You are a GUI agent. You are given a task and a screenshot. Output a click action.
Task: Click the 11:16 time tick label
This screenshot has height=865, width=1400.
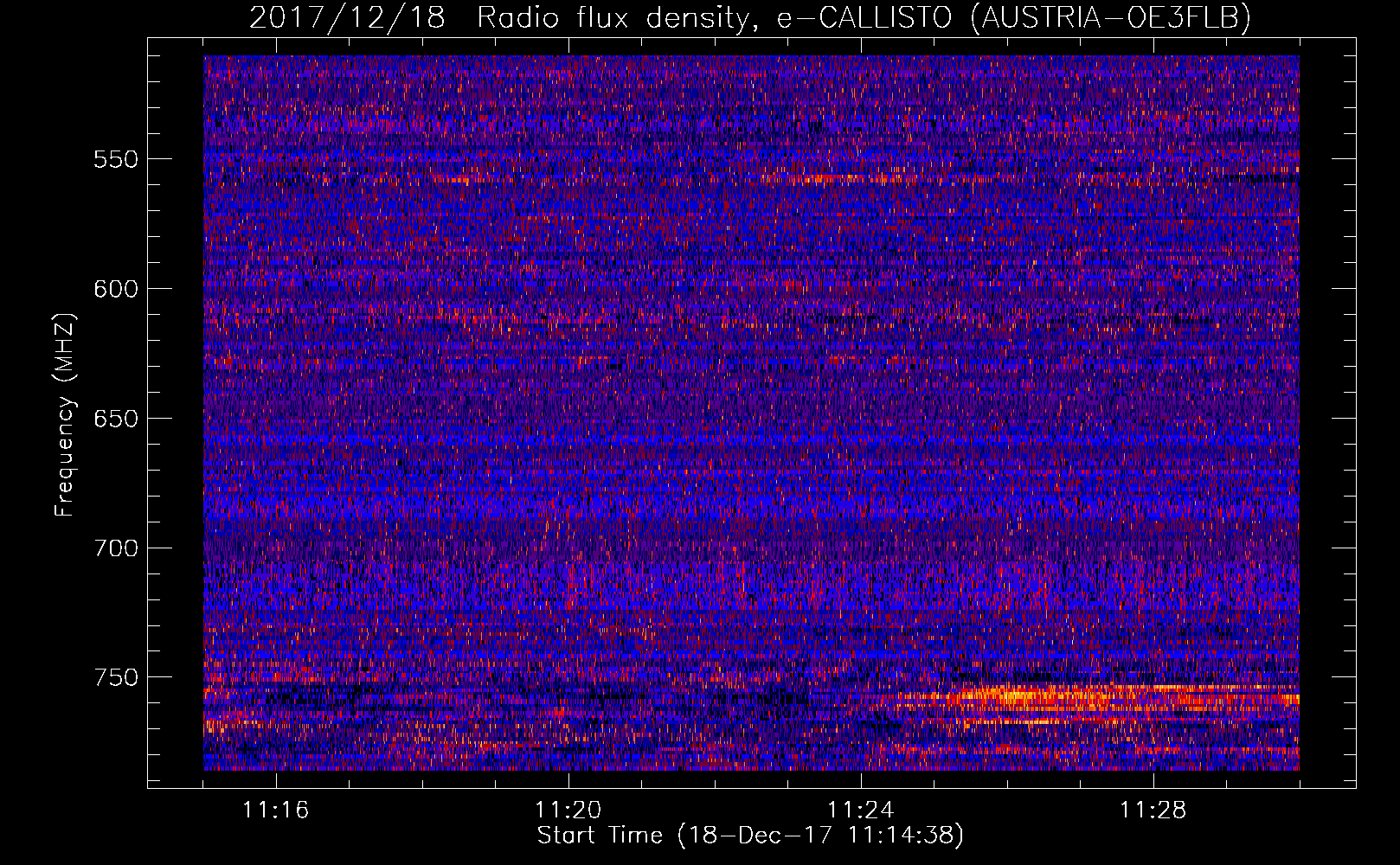click(x=276, y=810)
